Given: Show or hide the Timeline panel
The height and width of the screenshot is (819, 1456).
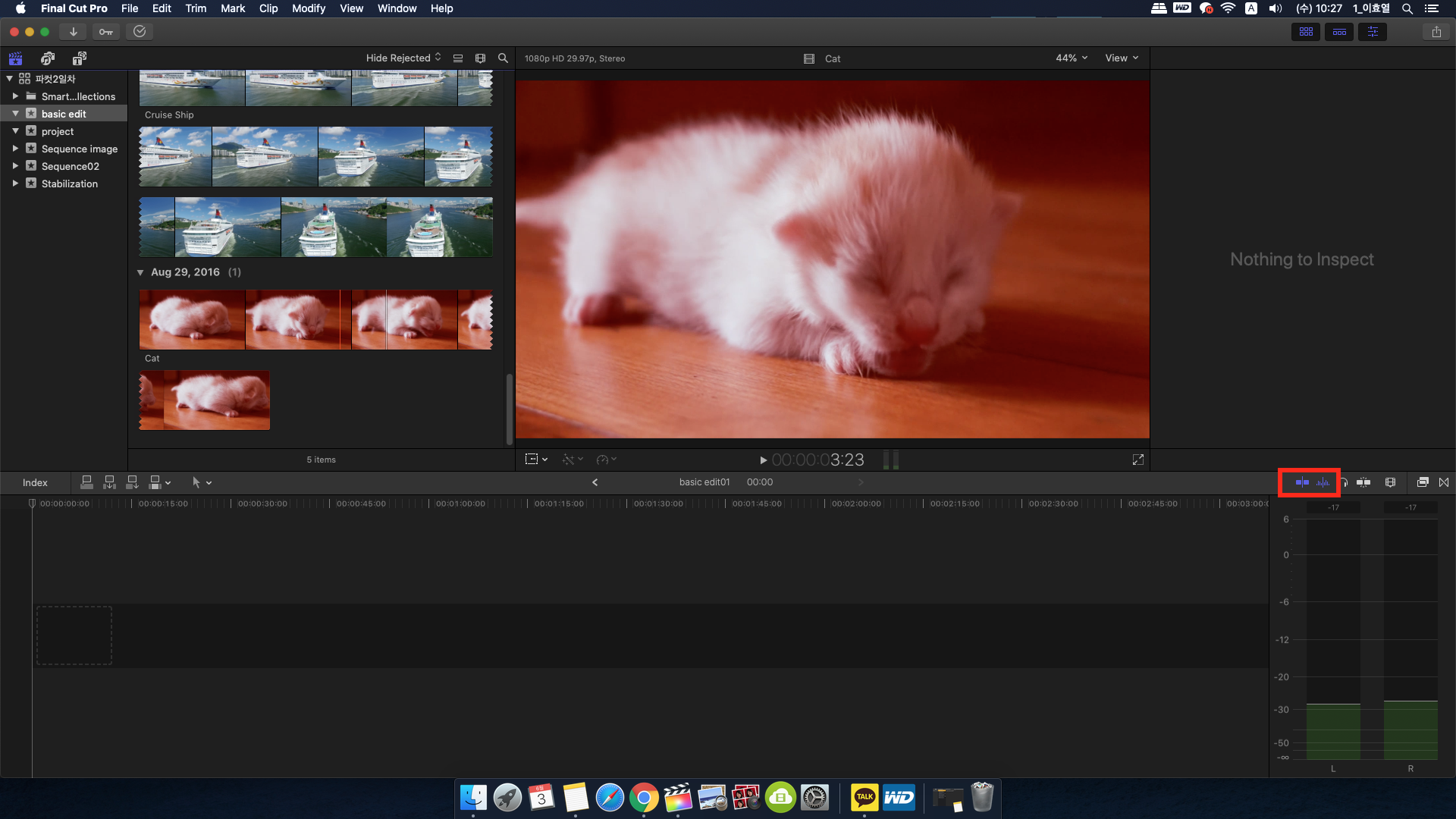Looking at the screenshot, I should tap(1339, 32).
